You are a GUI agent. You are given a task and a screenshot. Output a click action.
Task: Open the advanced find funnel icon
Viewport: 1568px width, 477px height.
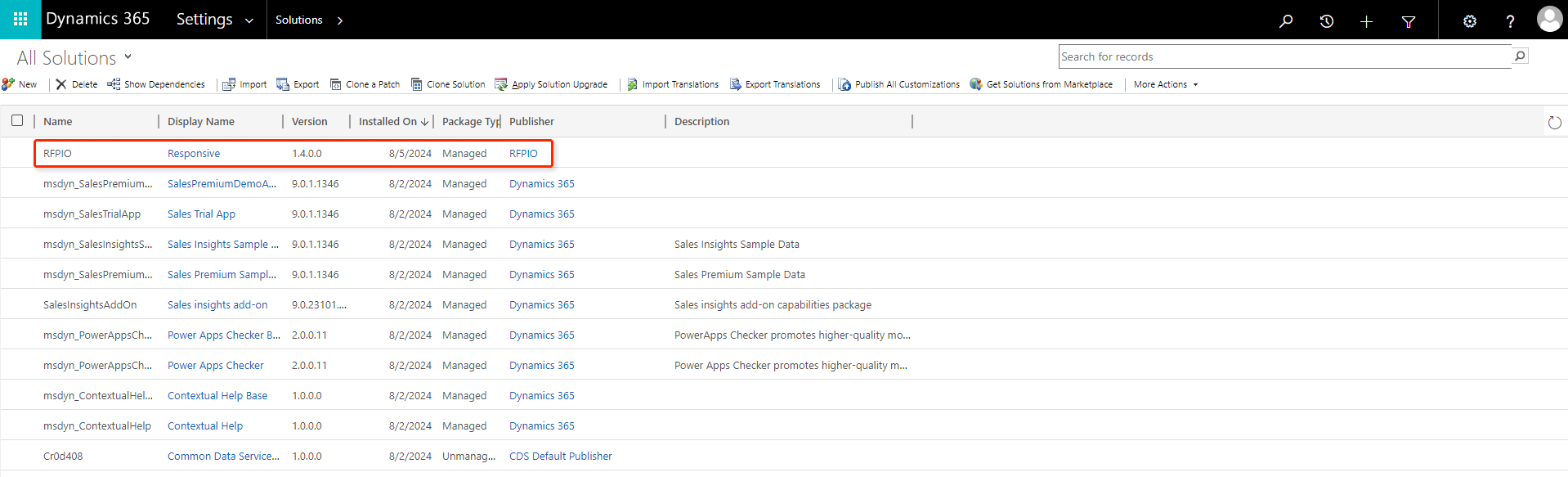point(1409,21)
